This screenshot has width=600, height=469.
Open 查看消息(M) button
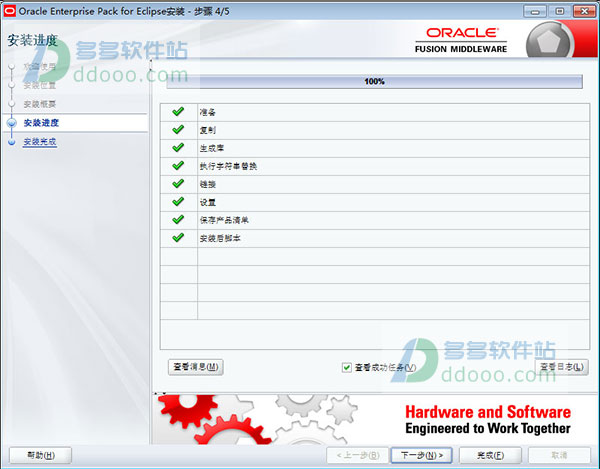(196, 367)
